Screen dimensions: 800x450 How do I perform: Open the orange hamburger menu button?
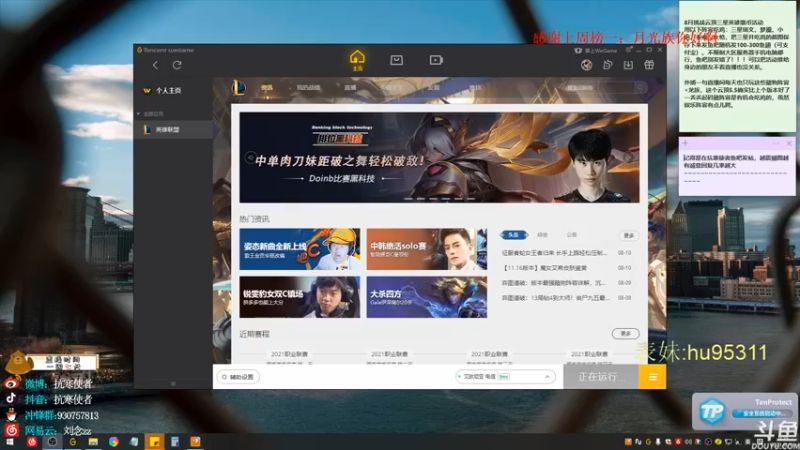(652, 377)
